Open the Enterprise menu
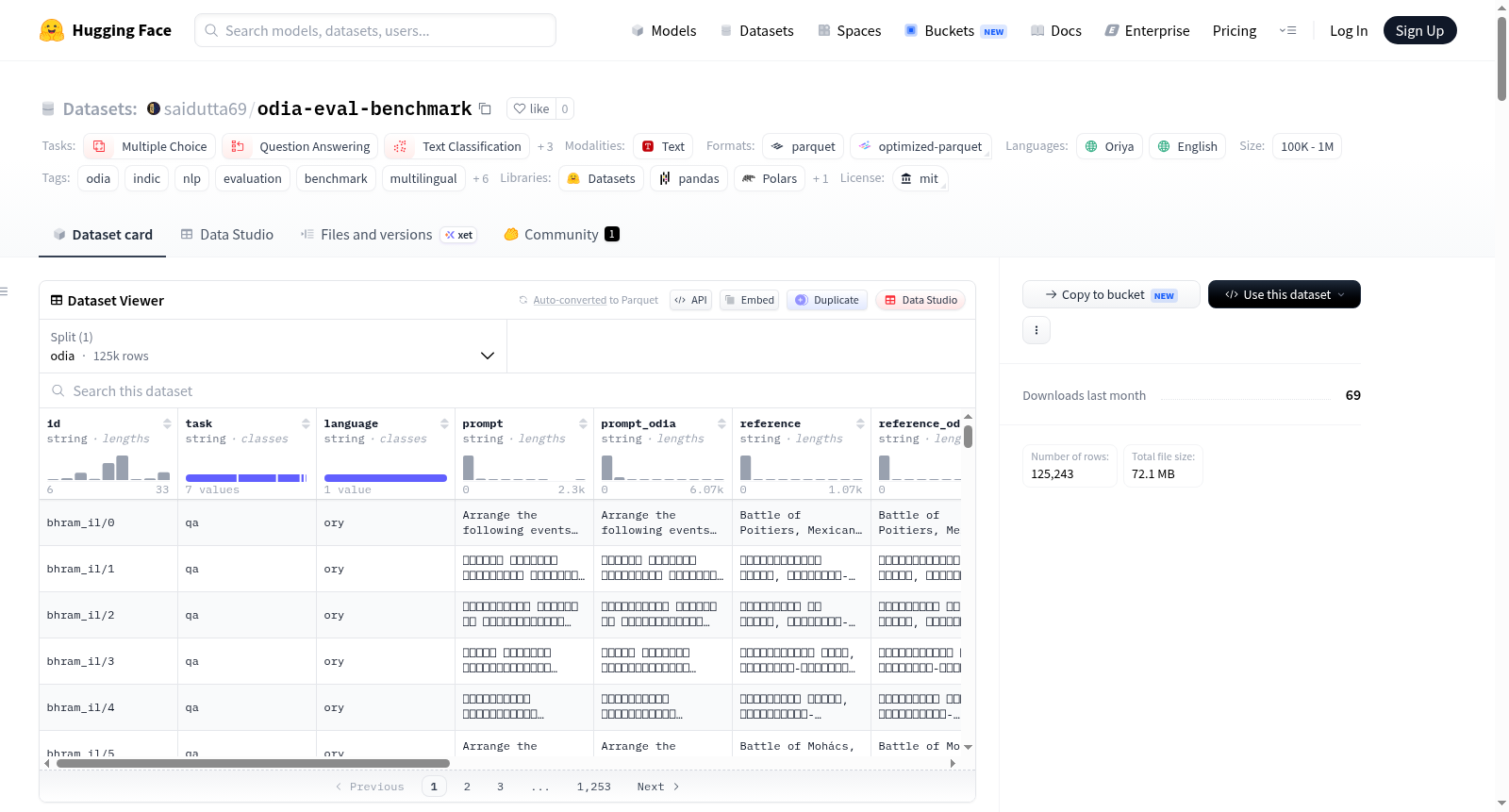 click(1147, 30)
